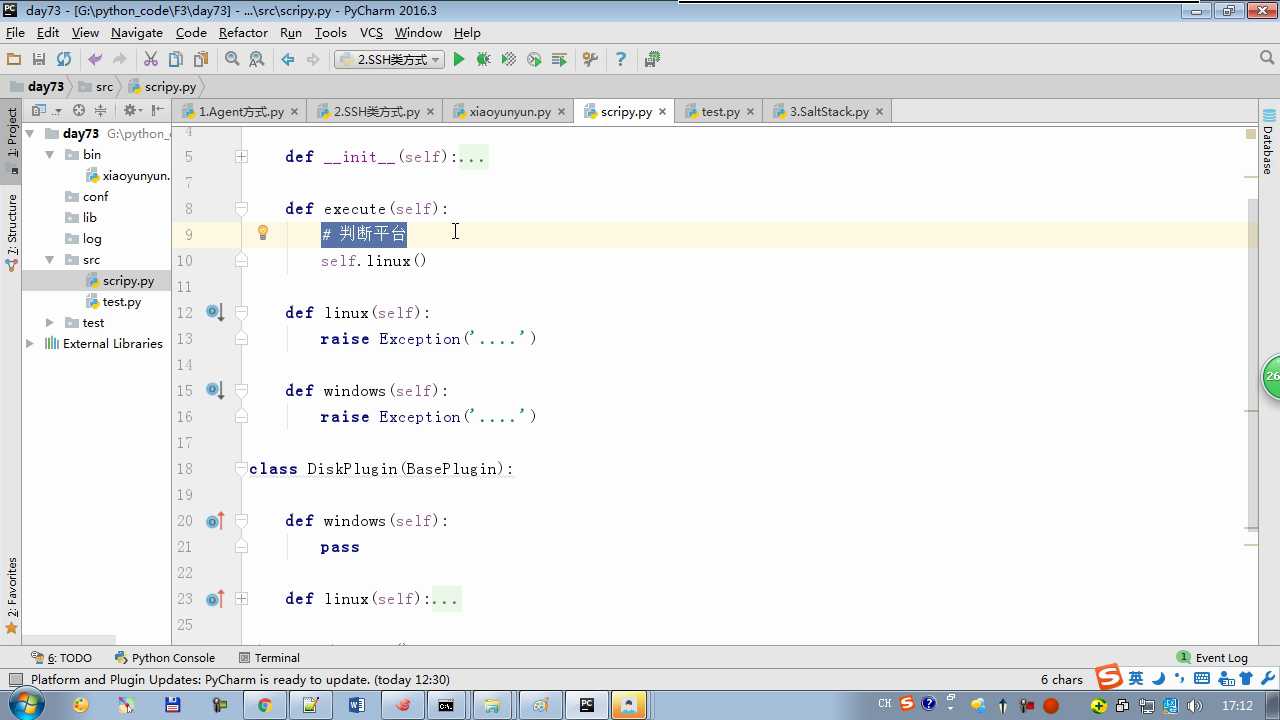Click Run with Coverage icon
Viewport: 1280px width, 720px height.
point(509,60)
